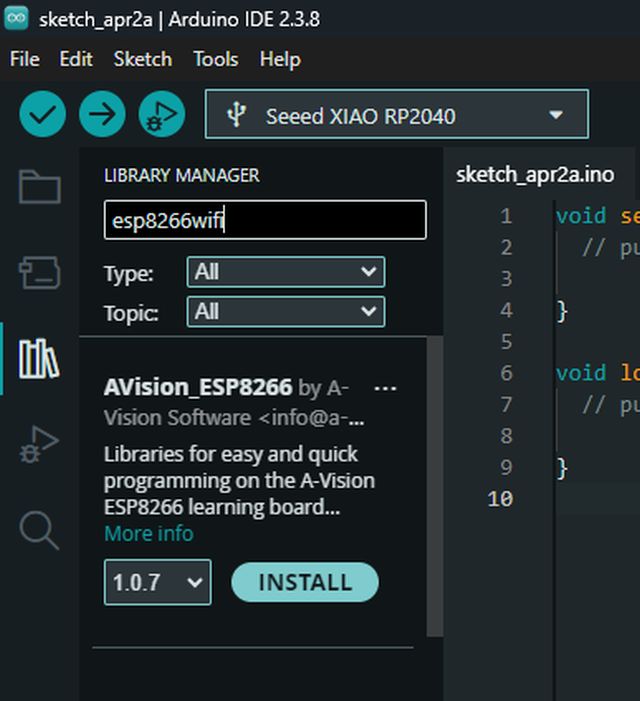
Task: Click the LIBRARY MANAGER panel heading
Action: [181, 175]
